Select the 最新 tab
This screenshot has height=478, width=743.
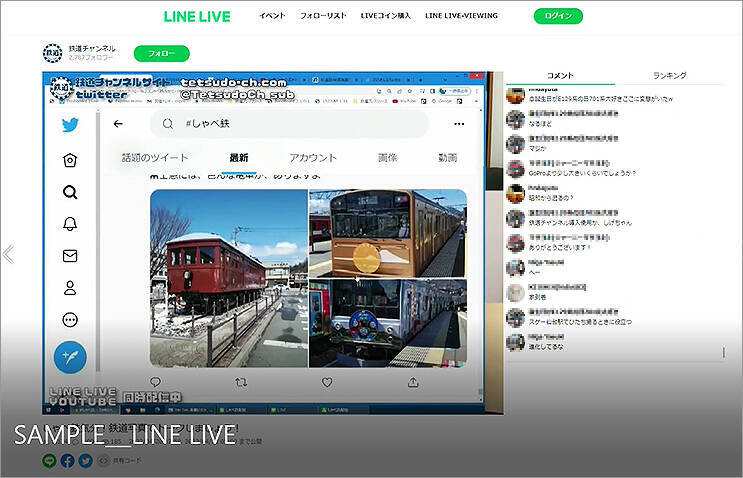point(239,158)
